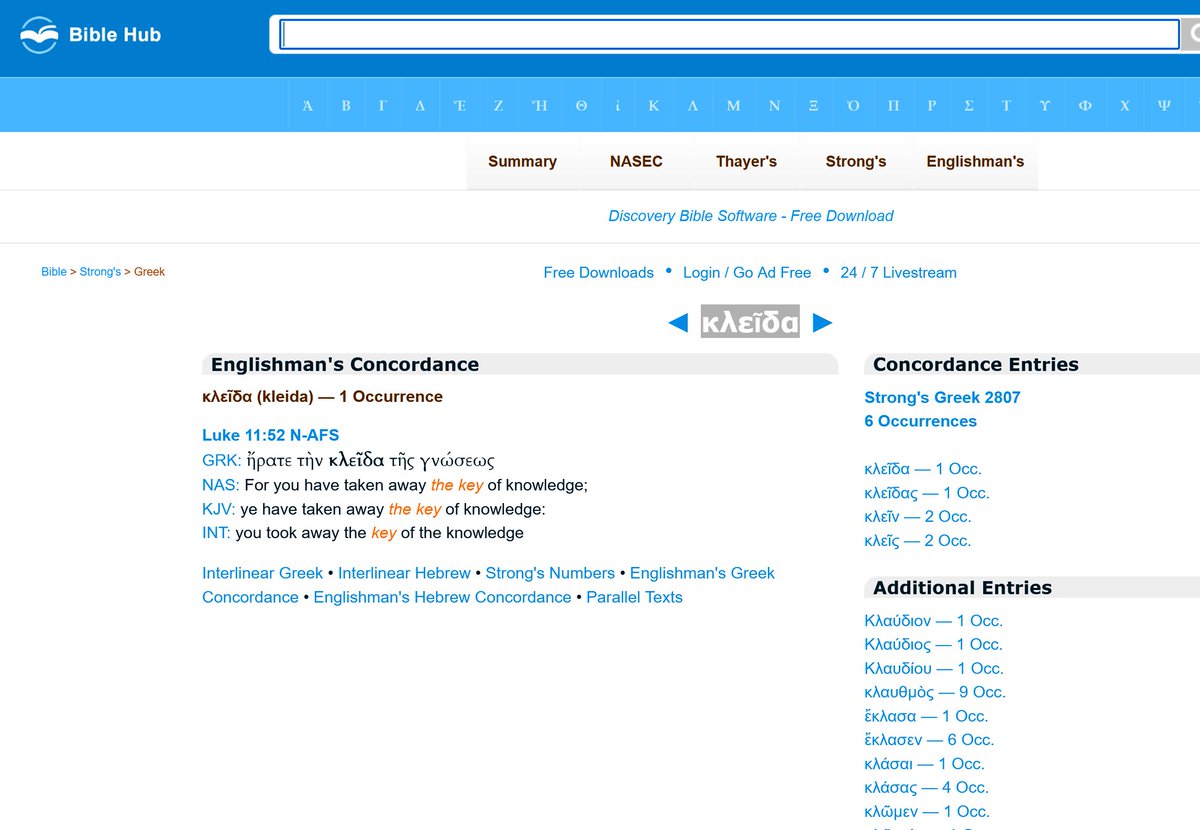Select Greek letter Chi in alphabet bar
Viewport: 1200px width, 830px height.
pos(1124,105)
